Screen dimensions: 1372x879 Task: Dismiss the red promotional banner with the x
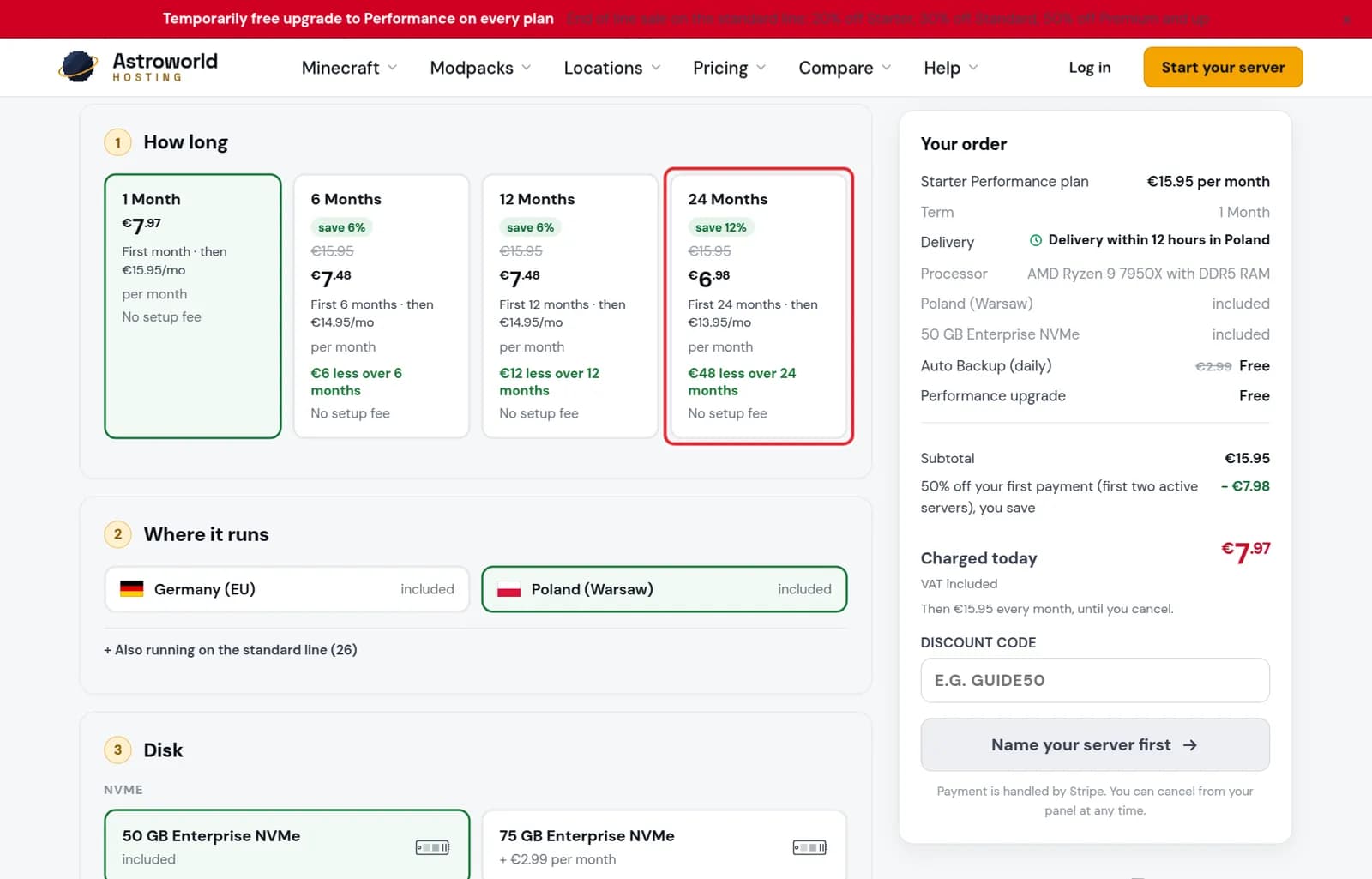coord(1346,19)
